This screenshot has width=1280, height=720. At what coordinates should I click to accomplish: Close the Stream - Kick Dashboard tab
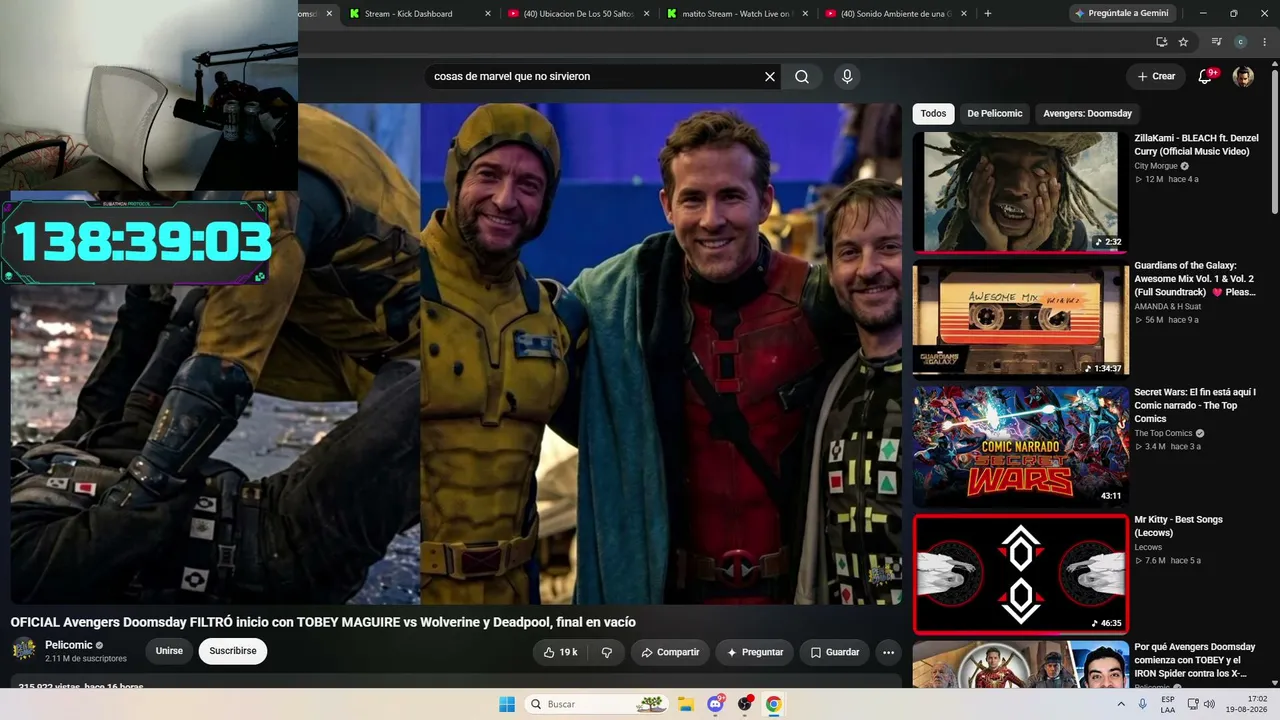(488, 14)
